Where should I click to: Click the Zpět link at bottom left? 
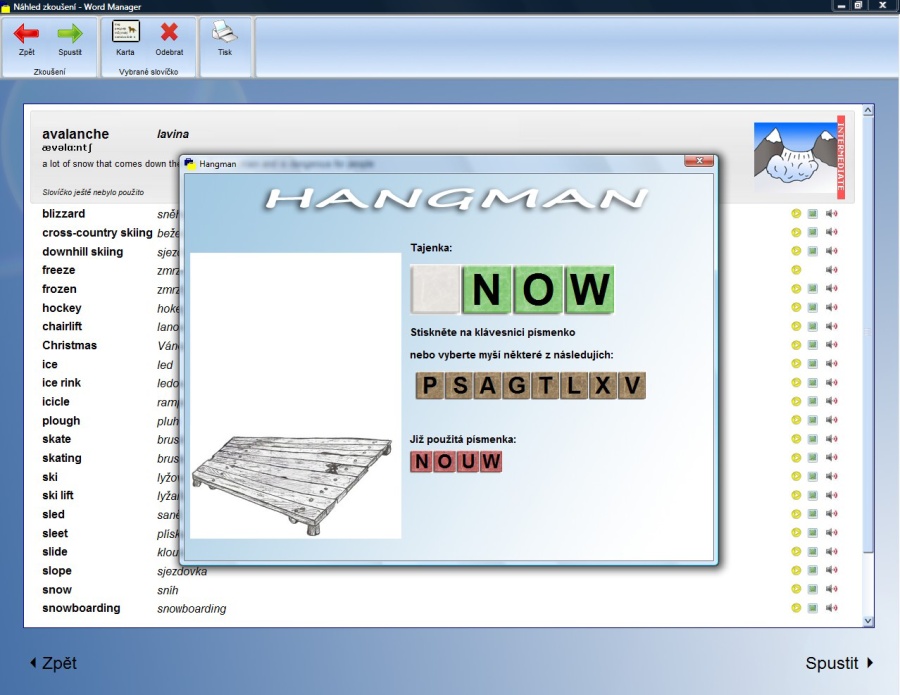[53, 663]
